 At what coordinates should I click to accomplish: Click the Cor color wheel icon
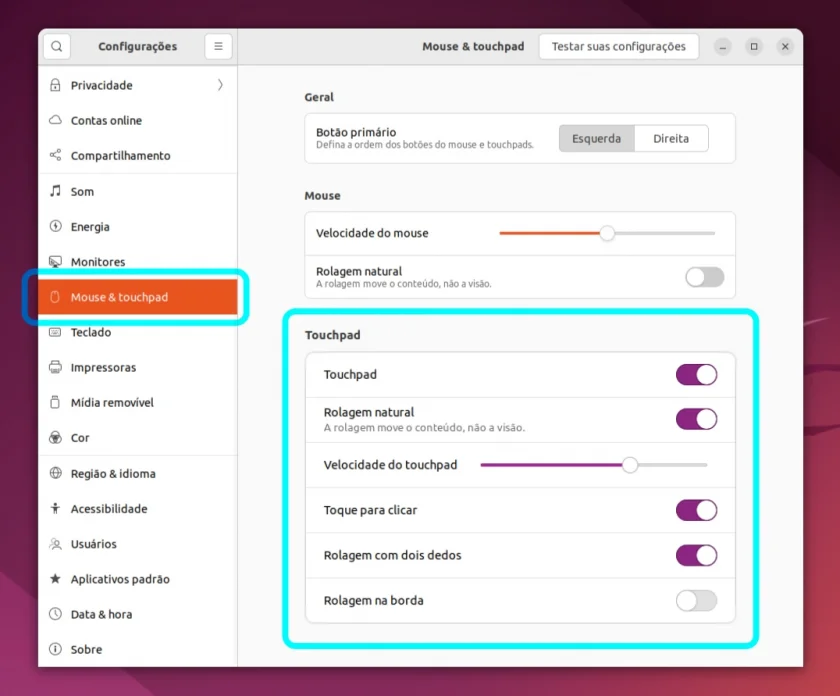55,438
